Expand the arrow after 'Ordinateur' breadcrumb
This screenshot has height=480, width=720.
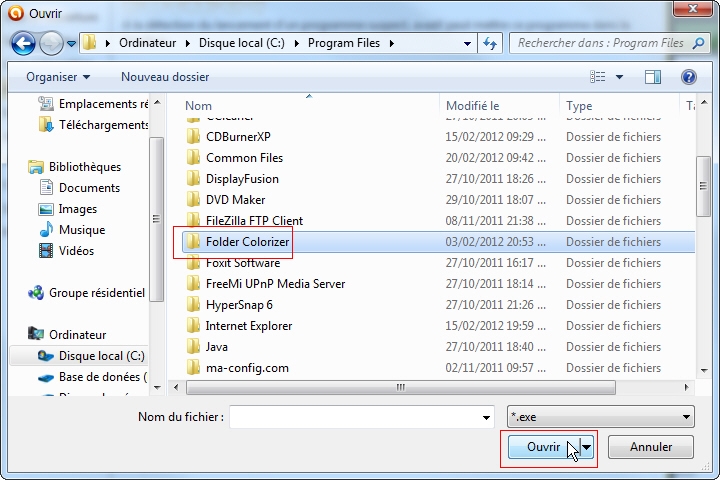click(188, 44)
